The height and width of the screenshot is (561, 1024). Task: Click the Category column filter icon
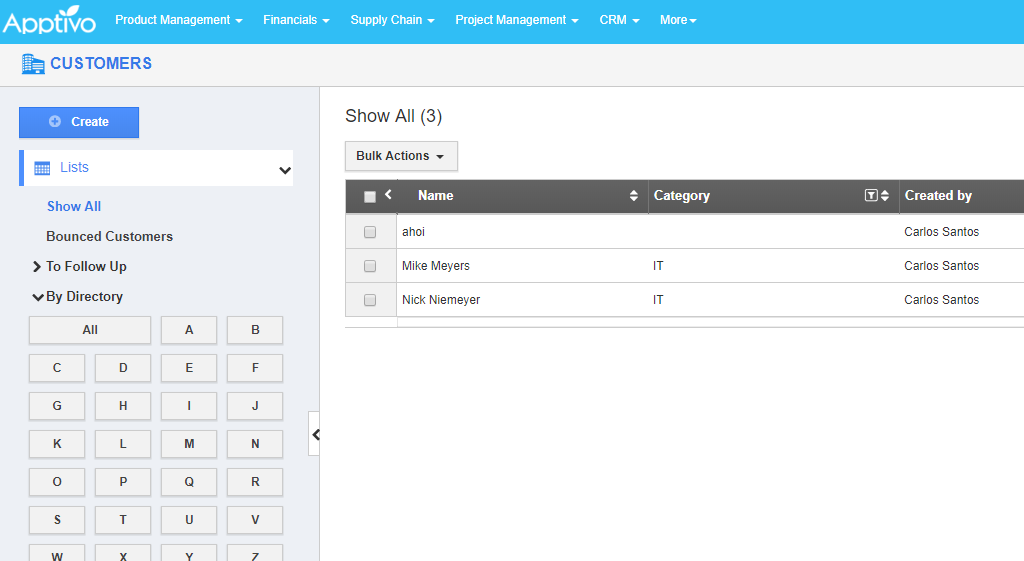(x=871, y=196)
